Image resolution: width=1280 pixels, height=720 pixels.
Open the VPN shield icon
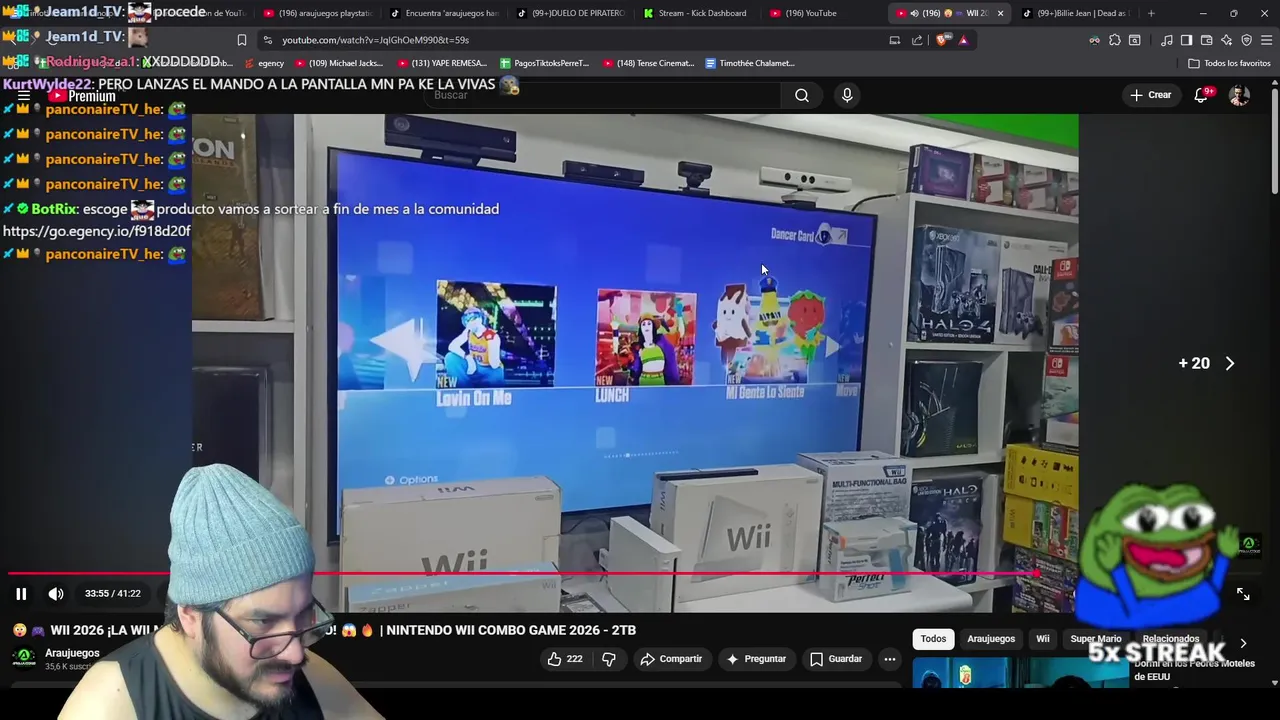1246,40
